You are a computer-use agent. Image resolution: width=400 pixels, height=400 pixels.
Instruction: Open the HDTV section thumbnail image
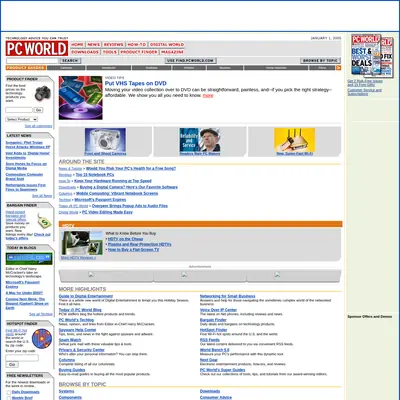tap(82, 243)
